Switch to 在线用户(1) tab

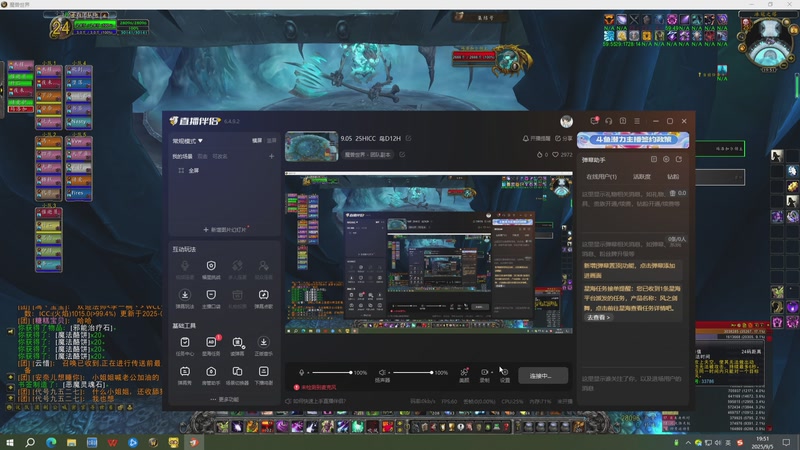(x=601, y=177)
